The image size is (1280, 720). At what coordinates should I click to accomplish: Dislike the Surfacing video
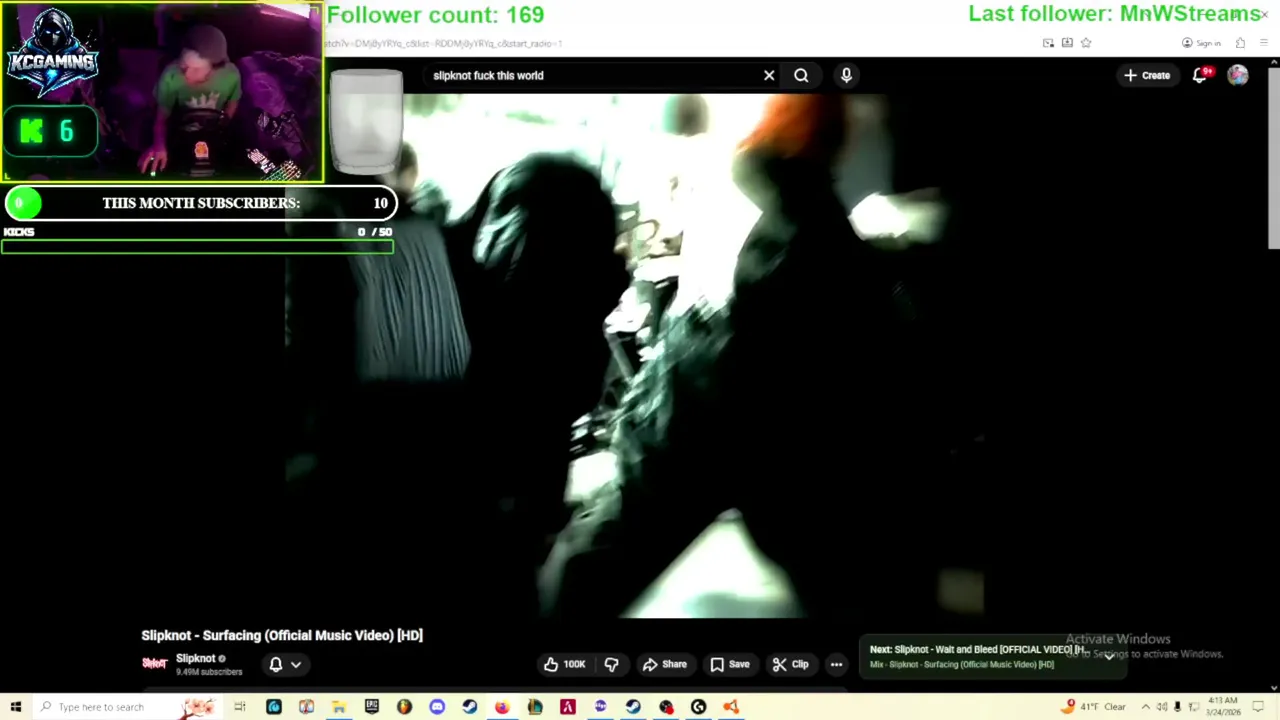[611, 664]
